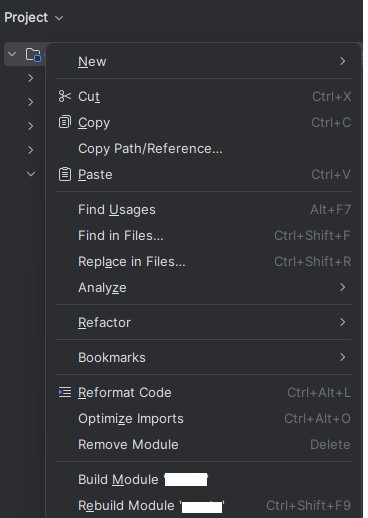The image size is (368, 518).
Task: Click the module folder icon in tree
Action: point(33,55)
